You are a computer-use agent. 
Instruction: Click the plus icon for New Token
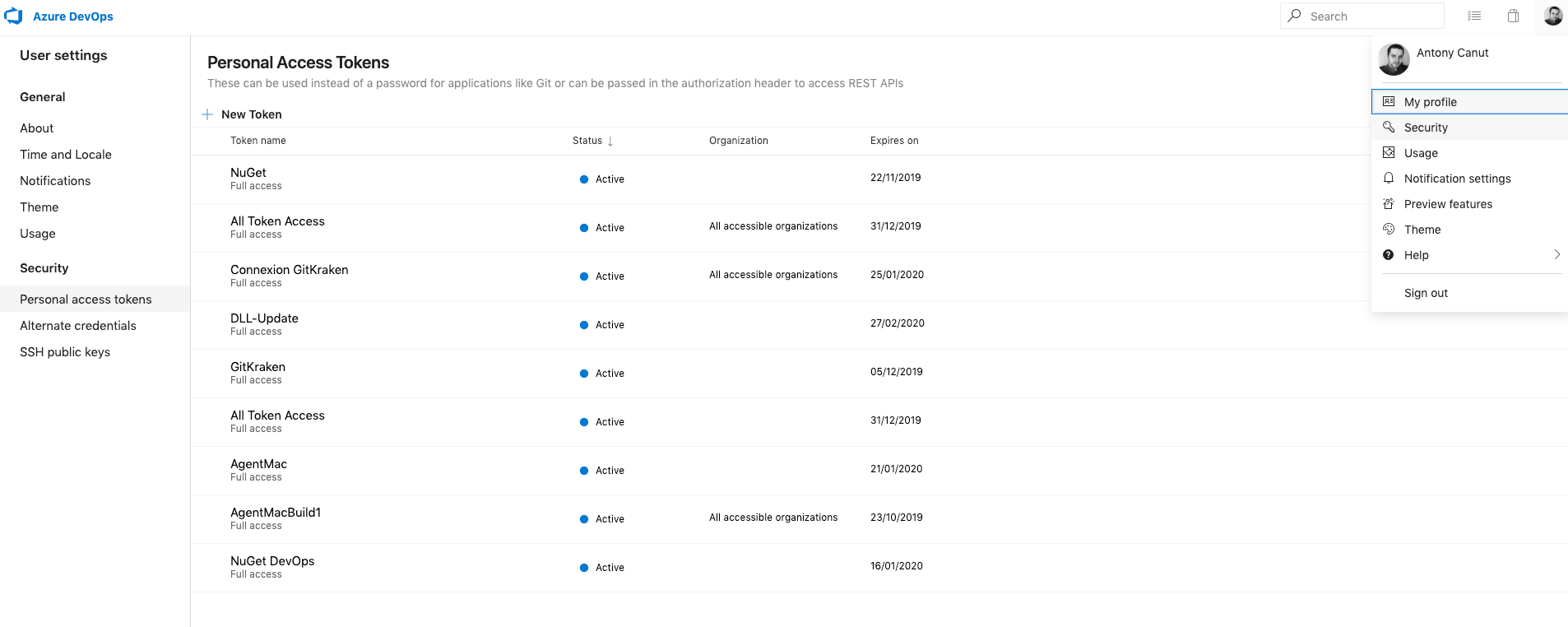(x=207, y=114)
